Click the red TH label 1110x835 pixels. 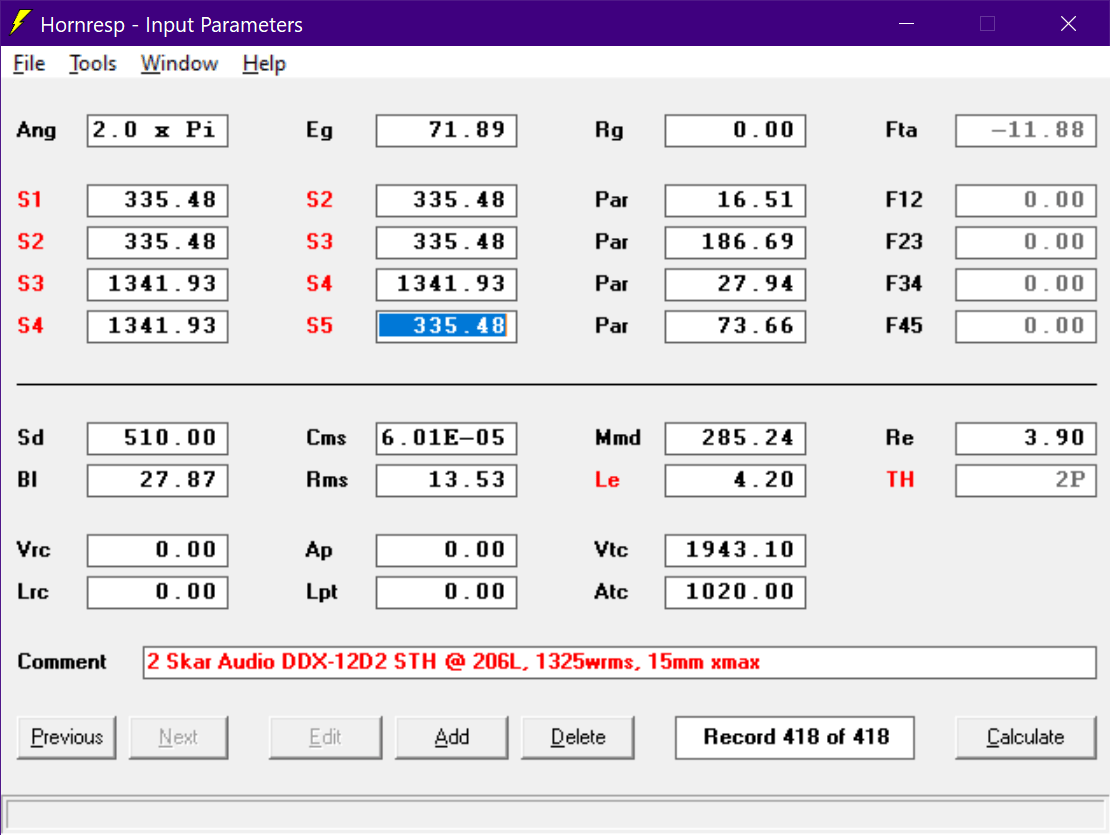900,480
